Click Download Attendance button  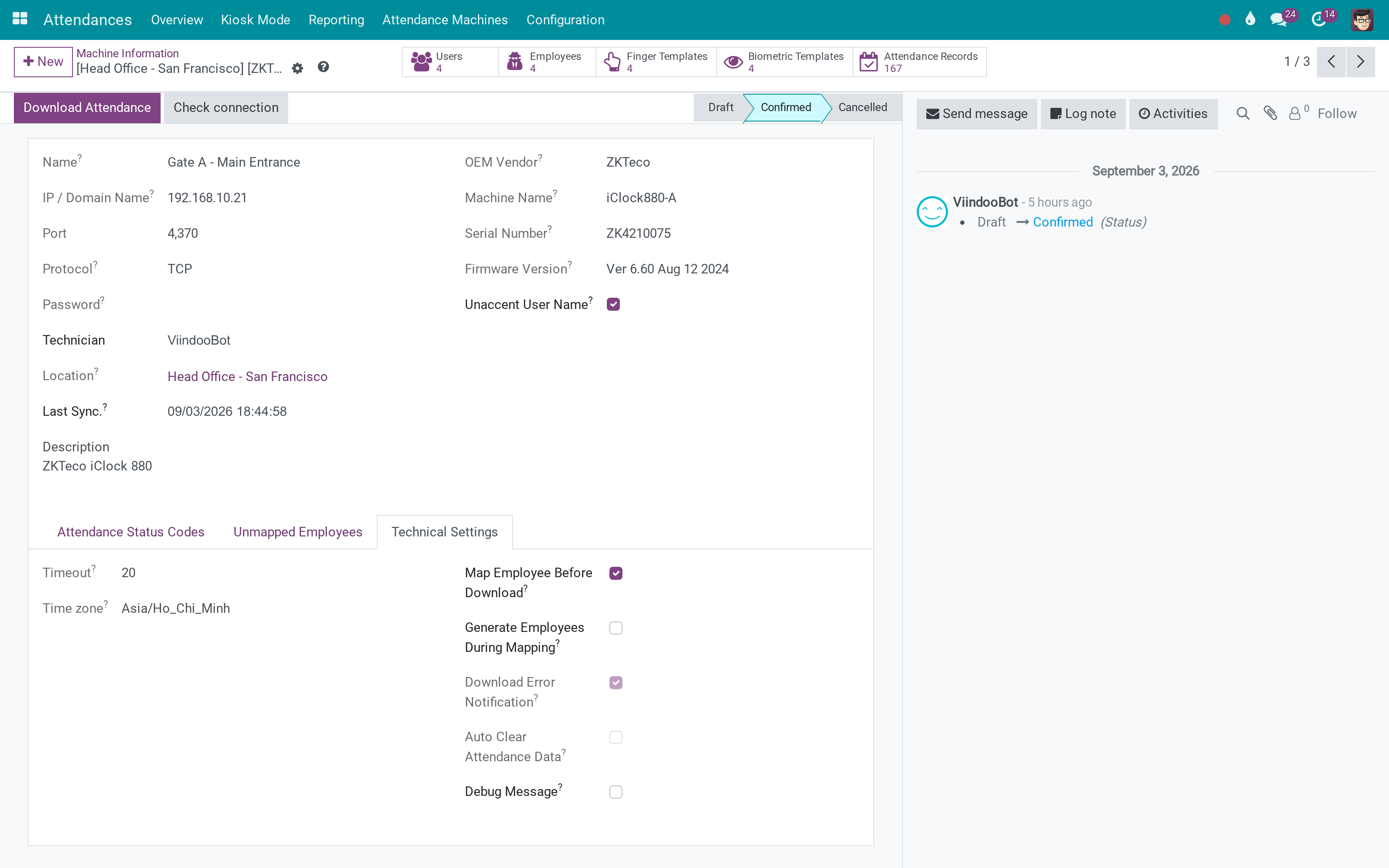pos(87,108)
